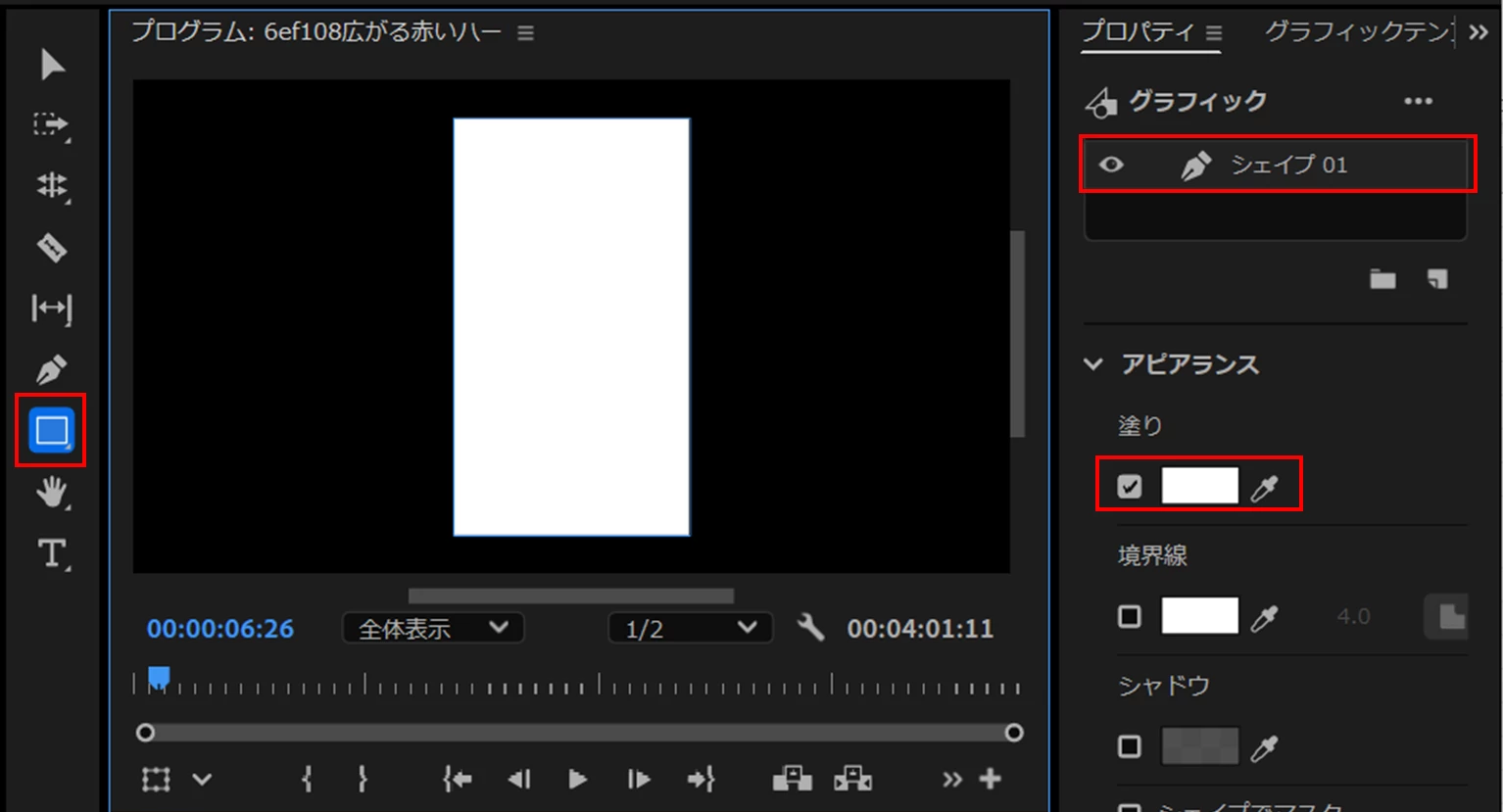Hide the シェイプ 01 layer
1503x812 pixels.
[1111, 165]
